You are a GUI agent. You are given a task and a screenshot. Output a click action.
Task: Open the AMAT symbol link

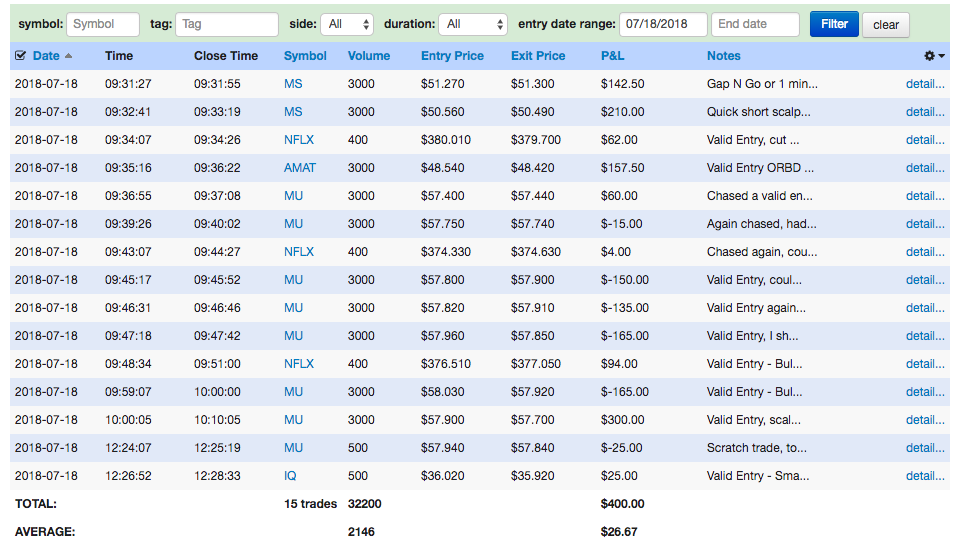click(x=300, y=168)
